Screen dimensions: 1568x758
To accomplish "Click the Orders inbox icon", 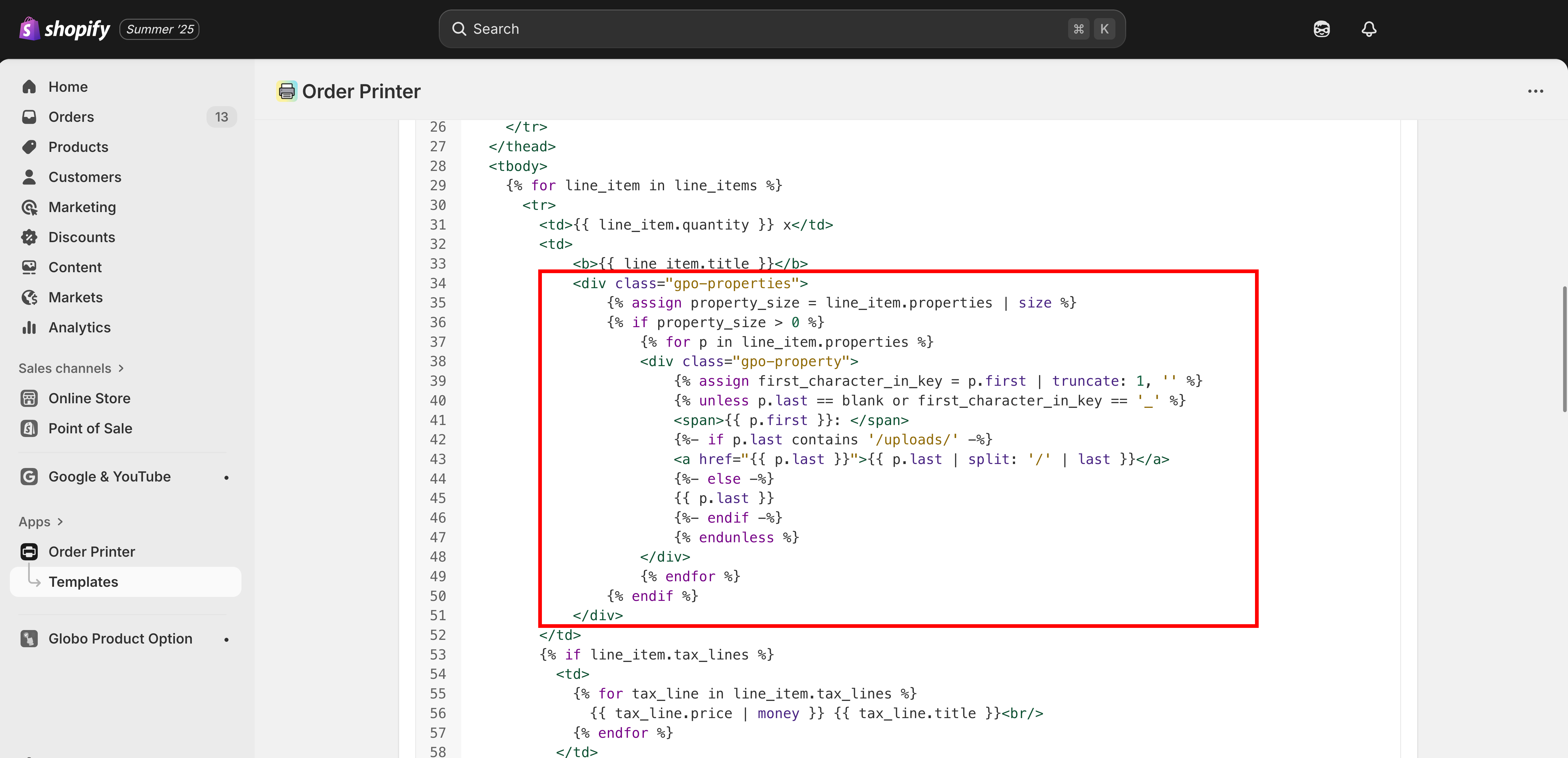I will pyautogui.click(x=29, y=117).
